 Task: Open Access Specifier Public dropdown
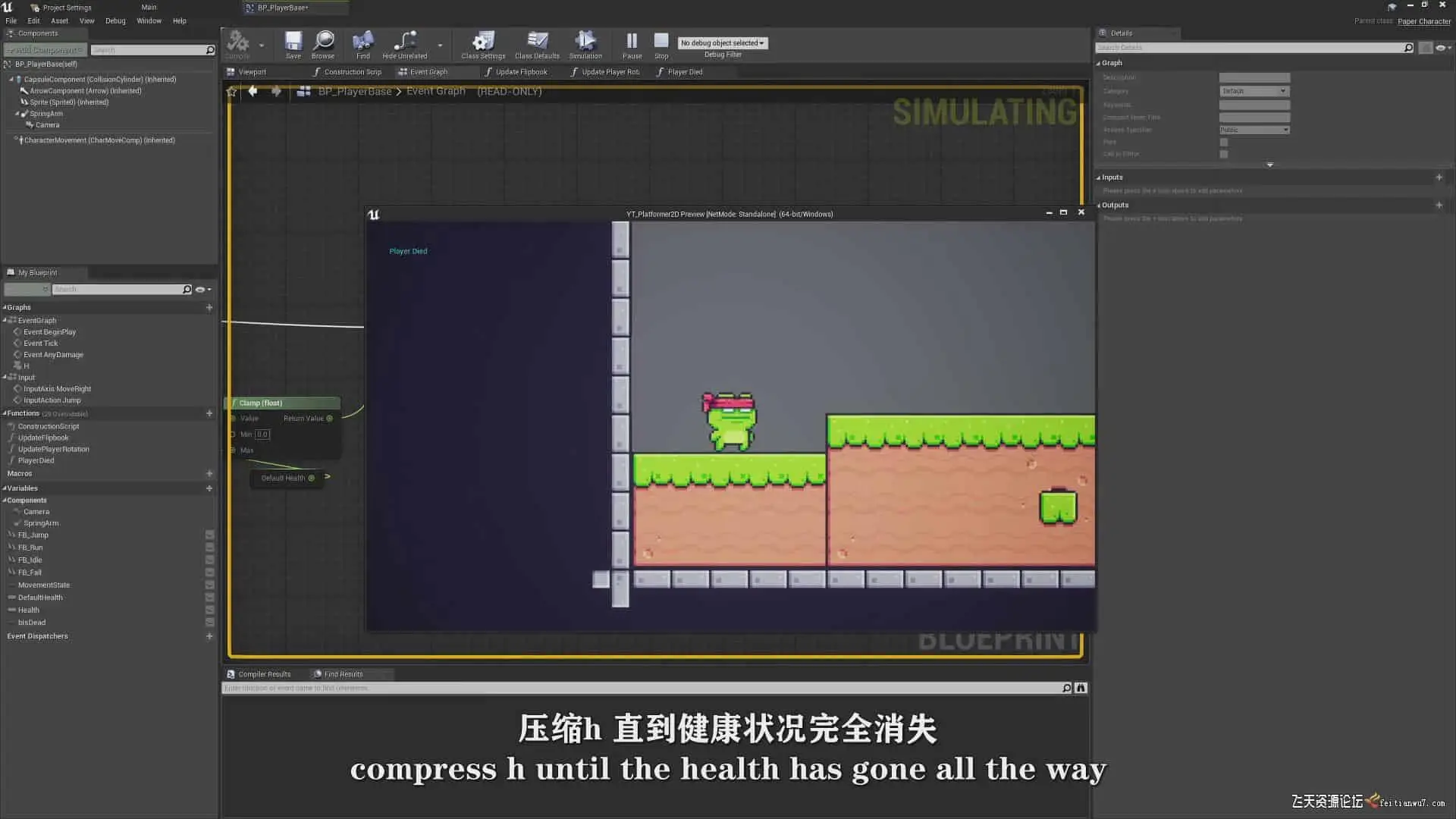click(x=1254, y=130)
